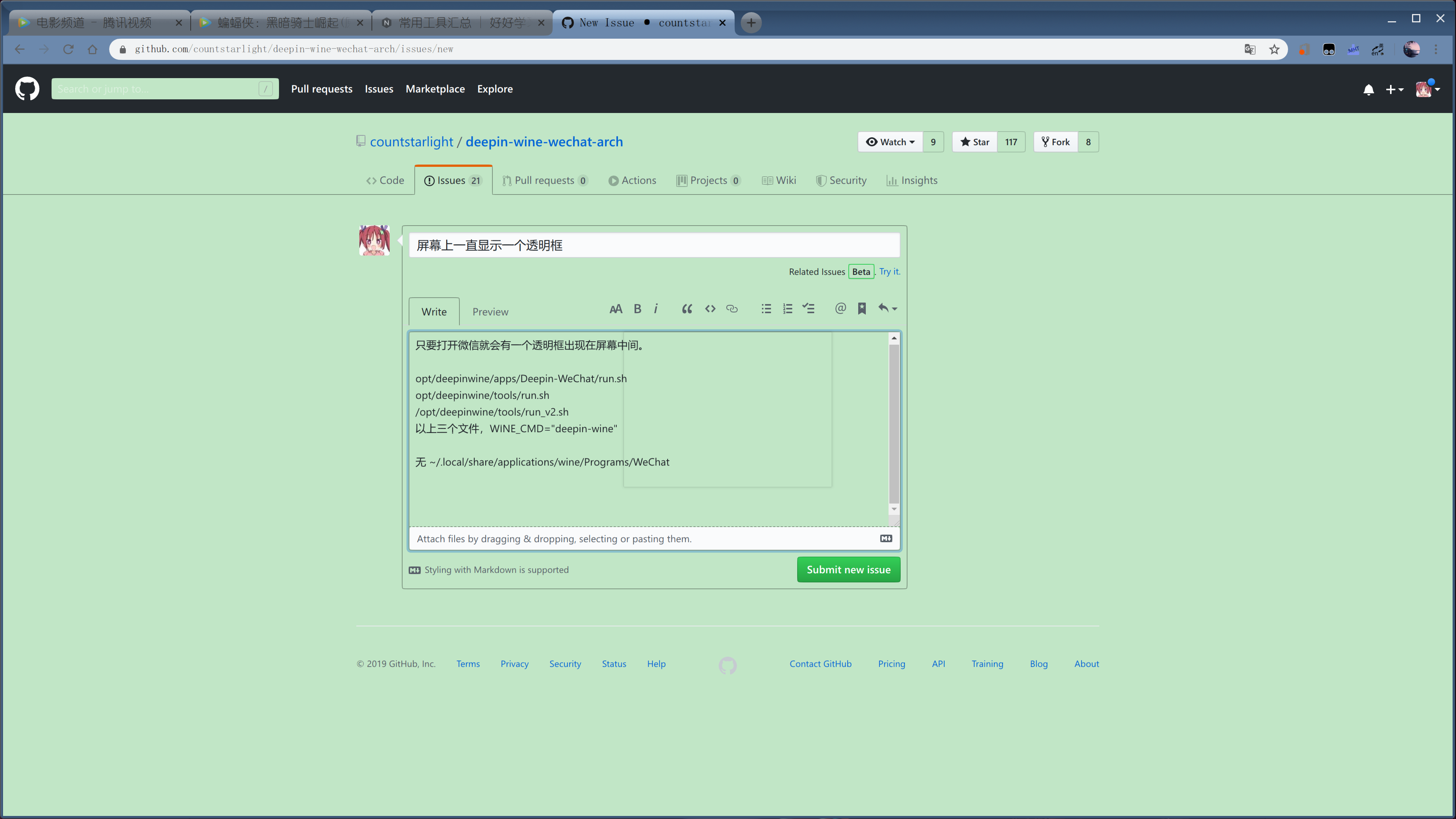This screenshot has width=1456, height=819.
Task: Directly mention a user with @
Action: (840, 309)
